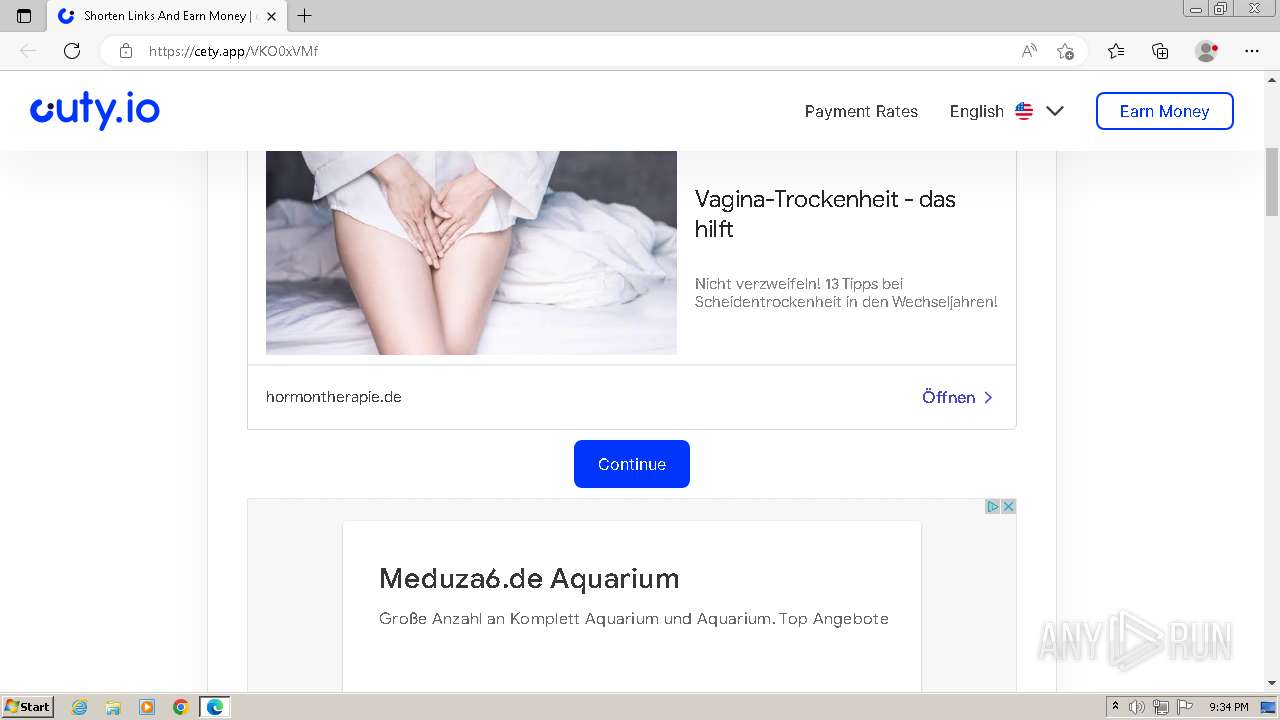Launch Internet Explorer from the taskbar
The height and width of the screenshot is (720, 1280).
coord(80,707)
